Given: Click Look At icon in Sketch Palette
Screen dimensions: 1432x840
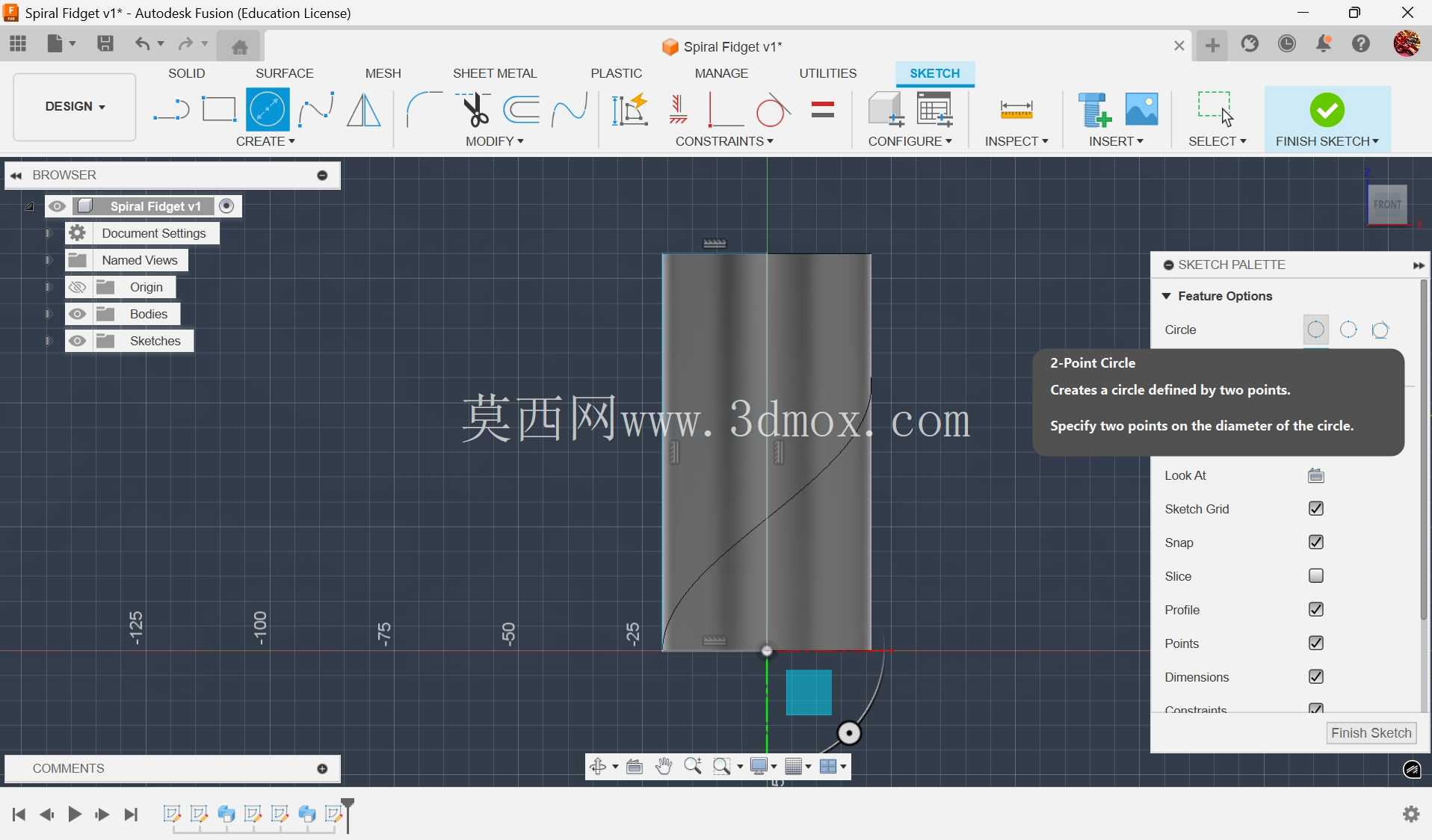Looking at the screenshot, I should click(1316, 475).
